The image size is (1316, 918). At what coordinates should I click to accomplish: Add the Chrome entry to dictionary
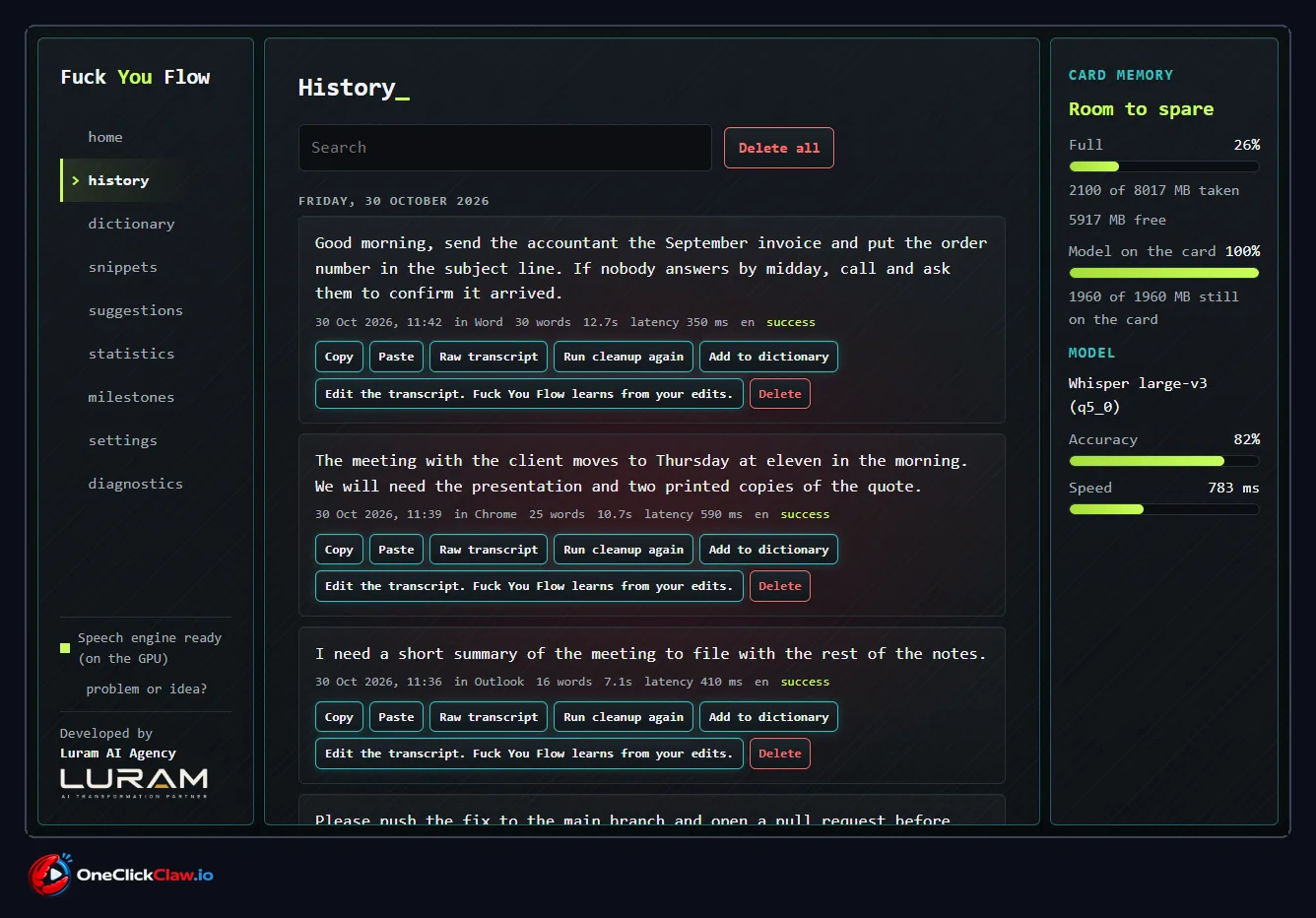click(768, 550)
